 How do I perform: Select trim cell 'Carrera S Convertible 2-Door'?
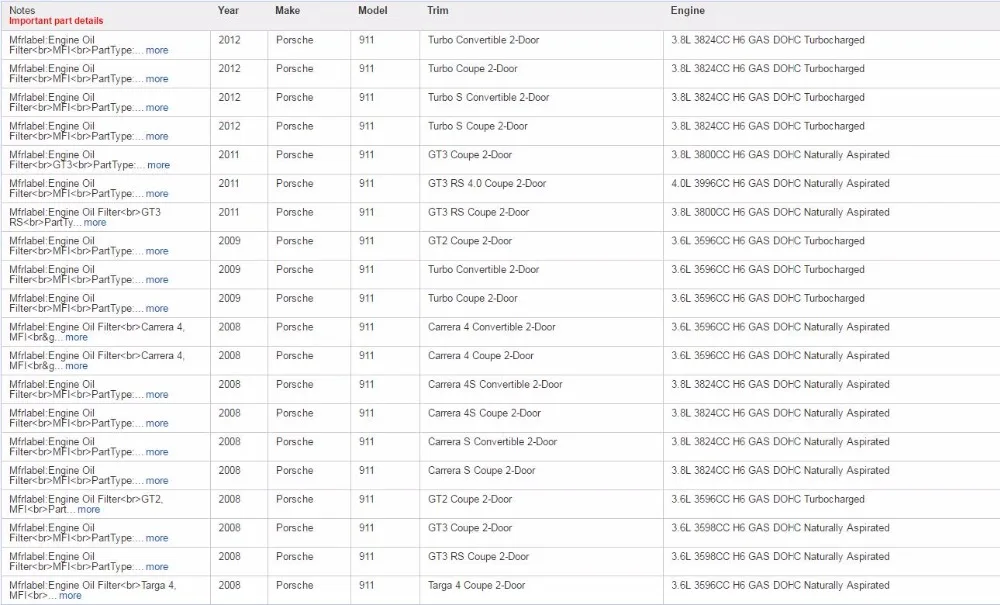(x=492, y=441)
